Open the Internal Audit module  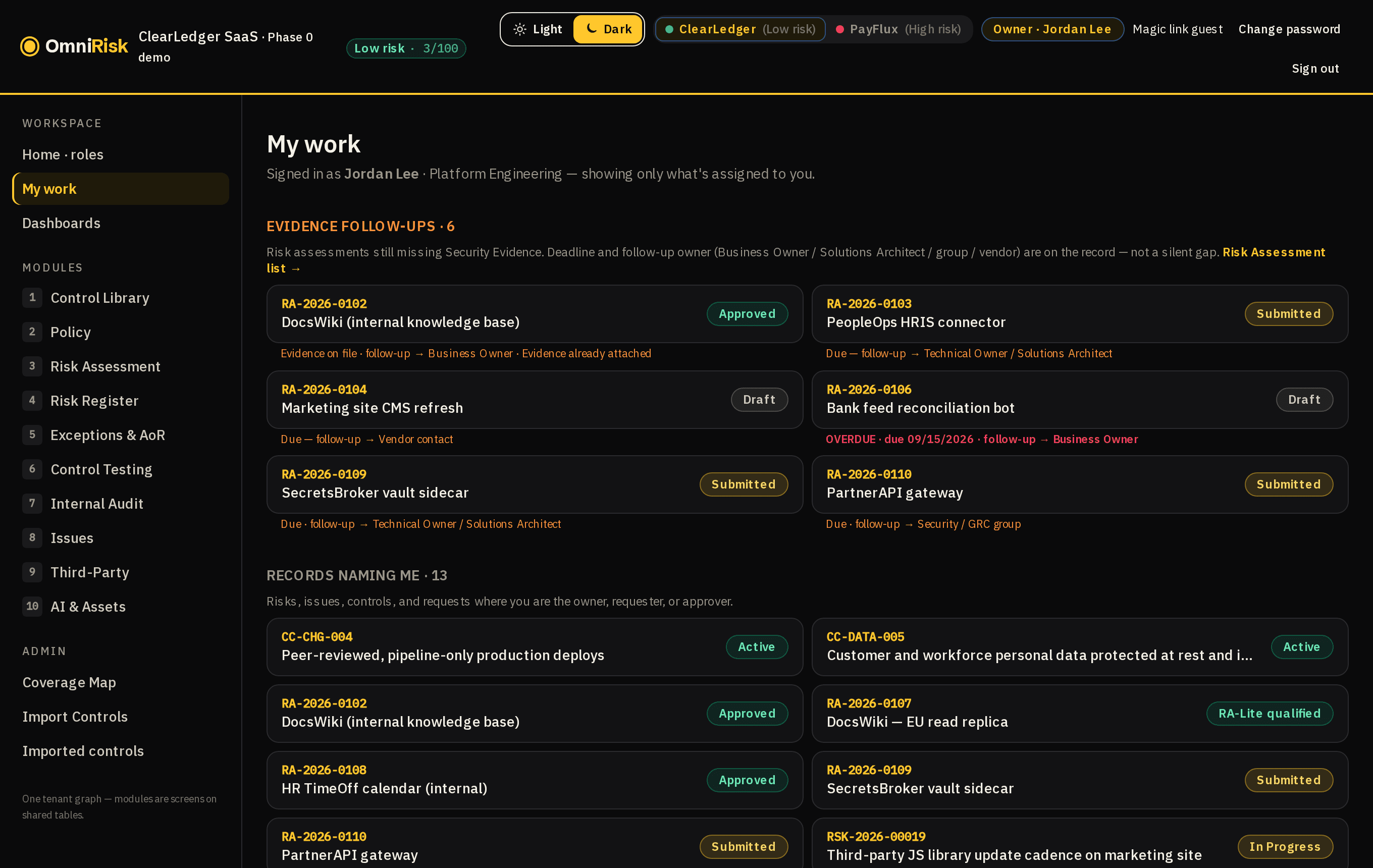pos(120,503)
